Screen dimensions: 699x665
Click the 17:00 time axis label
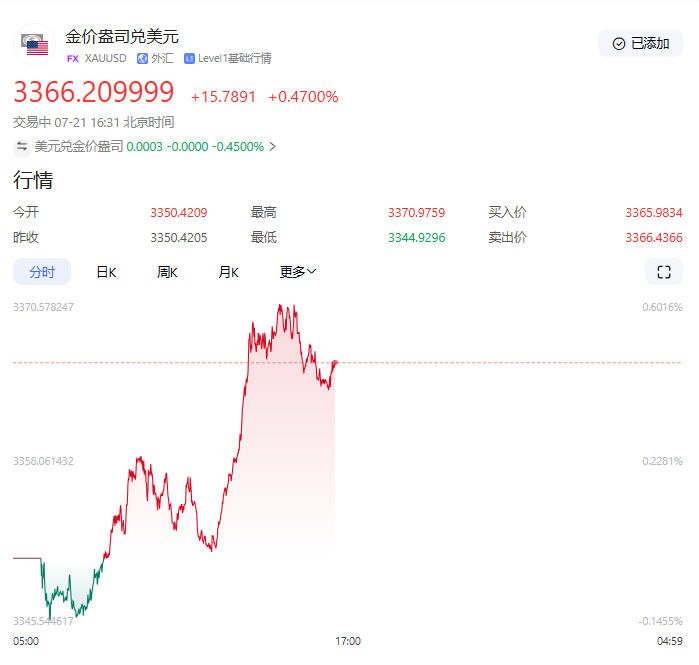[347, 641]
